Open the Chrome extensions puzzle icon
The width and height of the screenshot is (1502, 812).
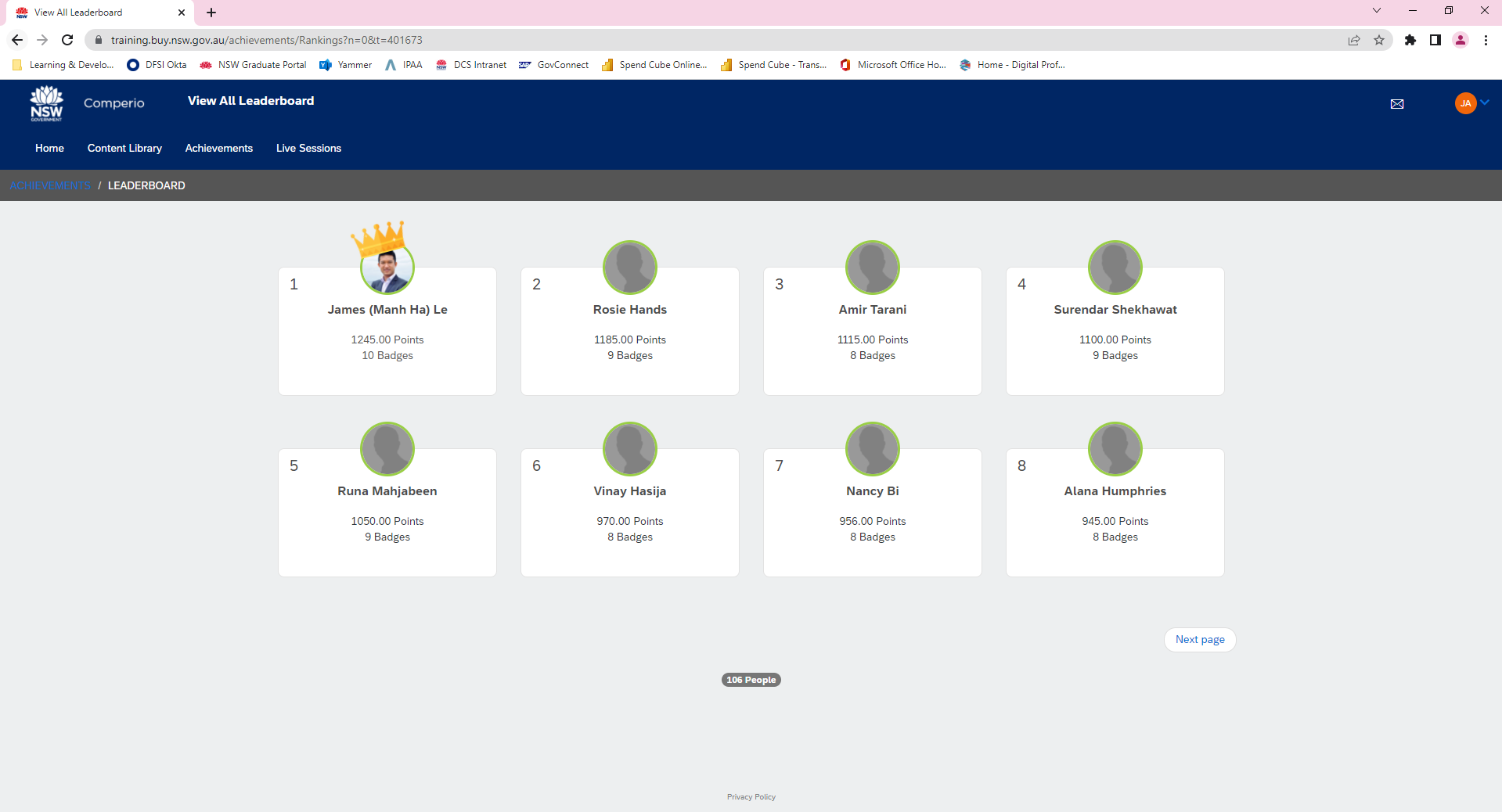(1410, 40)
